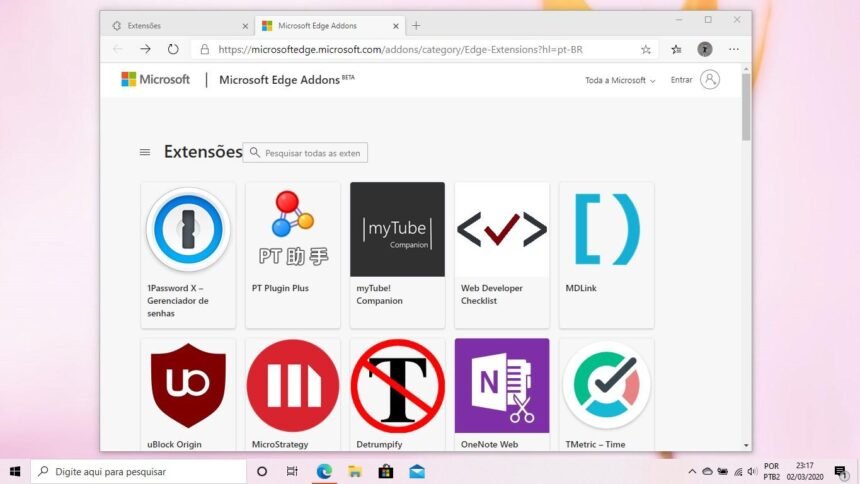This screenshot has height=484, width=860.
Task: Click the Digite aqui para pesquisar box
Action: [x=138, y=471]
